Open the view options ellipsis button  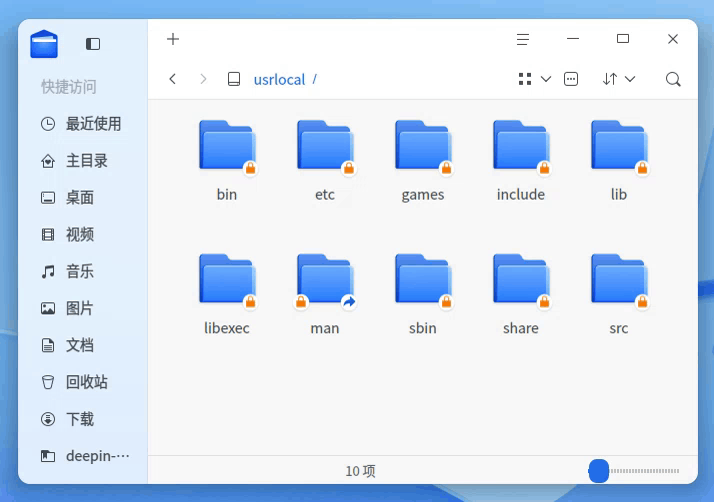pyautogui.click(x=571, y=79)
